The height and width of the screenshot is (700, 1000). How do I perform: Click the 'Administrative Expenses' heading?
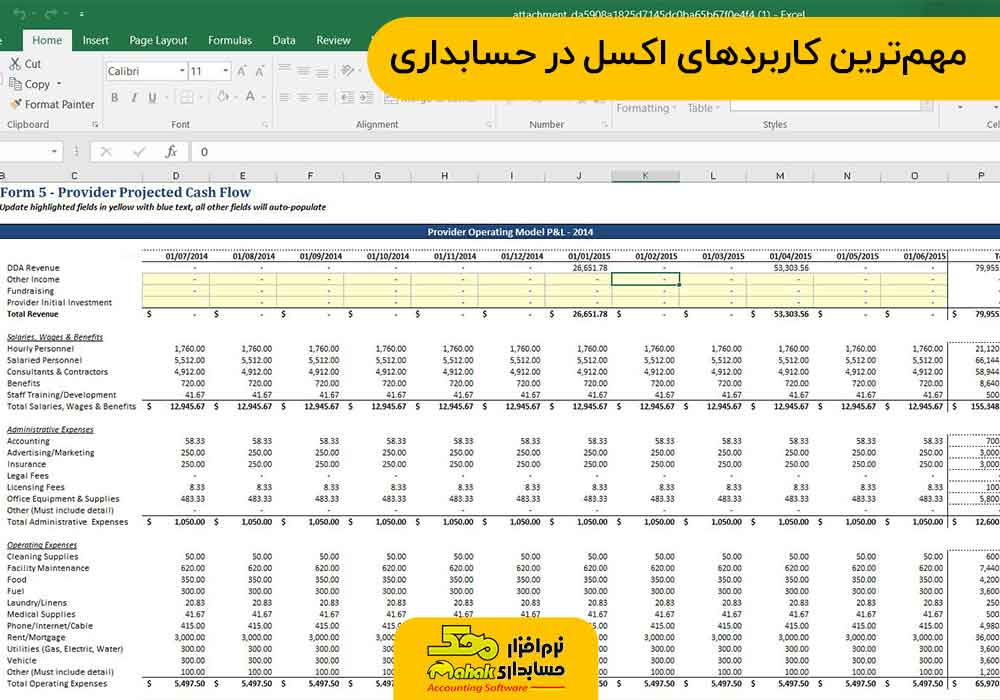pos(50,430)
